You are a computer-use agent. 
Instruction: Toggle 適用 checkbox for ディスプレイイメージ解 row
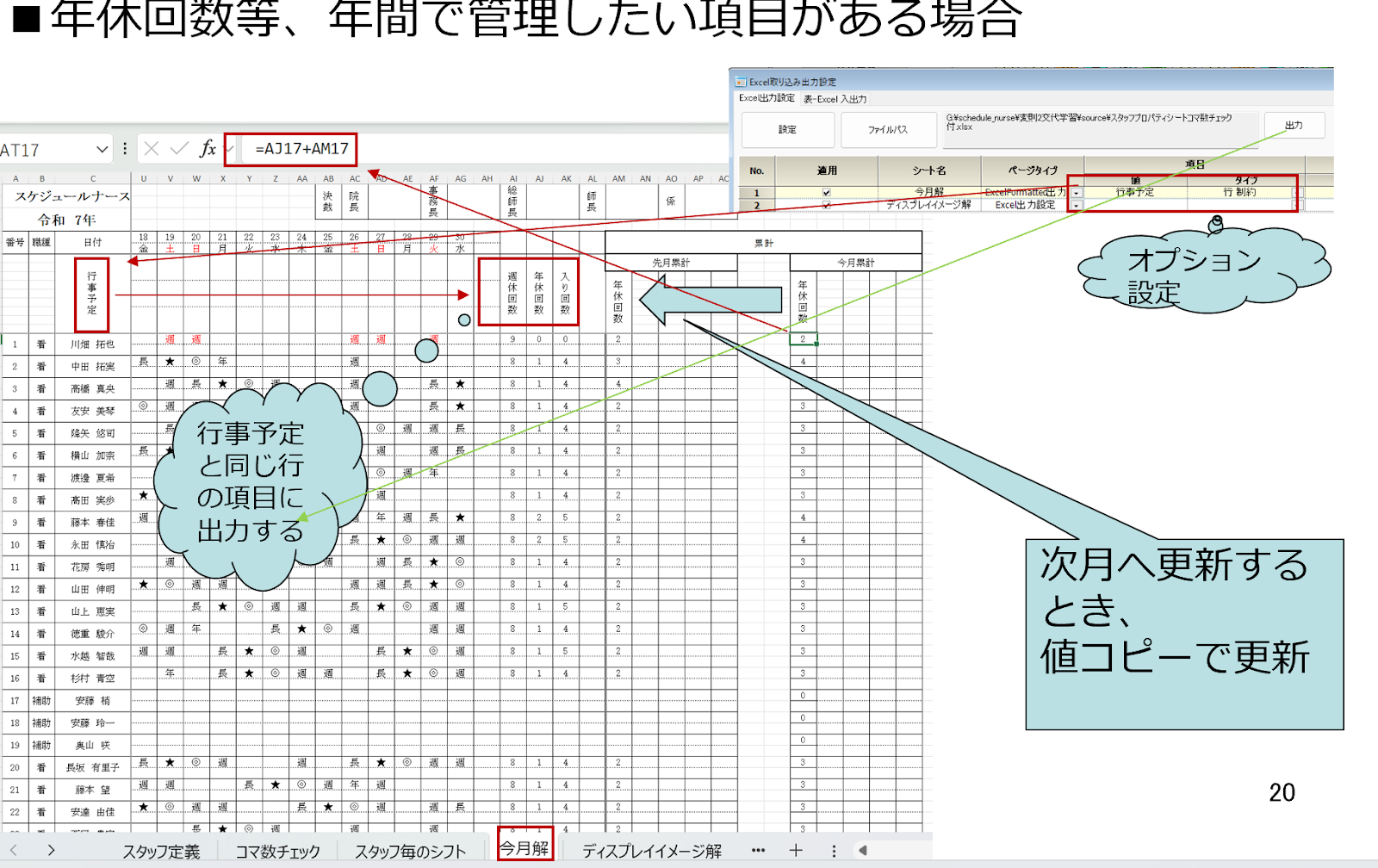click(827, 205)
